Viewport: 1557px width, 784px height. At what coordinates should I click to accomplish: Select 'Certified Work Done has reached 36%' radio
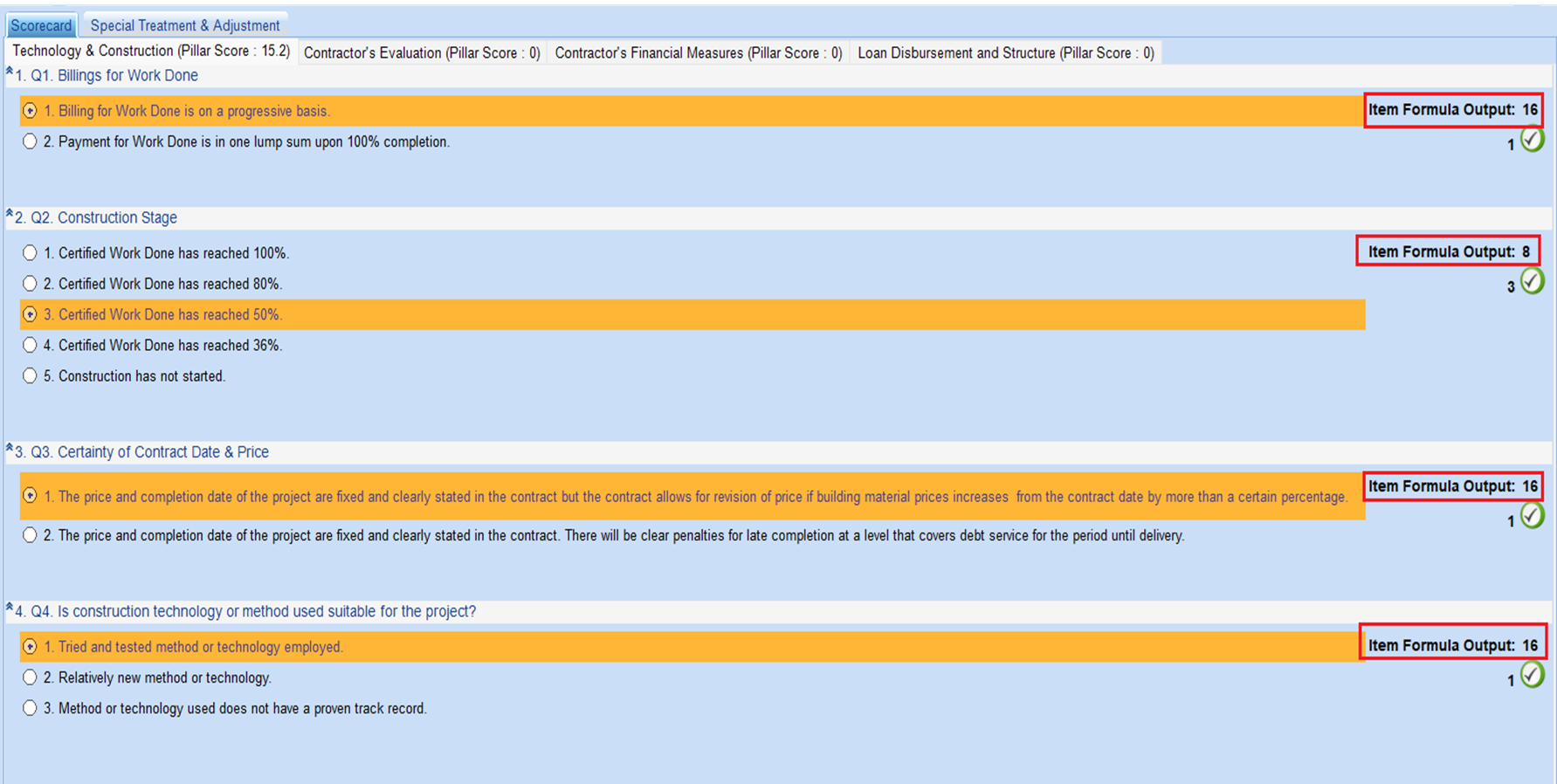click(30, 346)
